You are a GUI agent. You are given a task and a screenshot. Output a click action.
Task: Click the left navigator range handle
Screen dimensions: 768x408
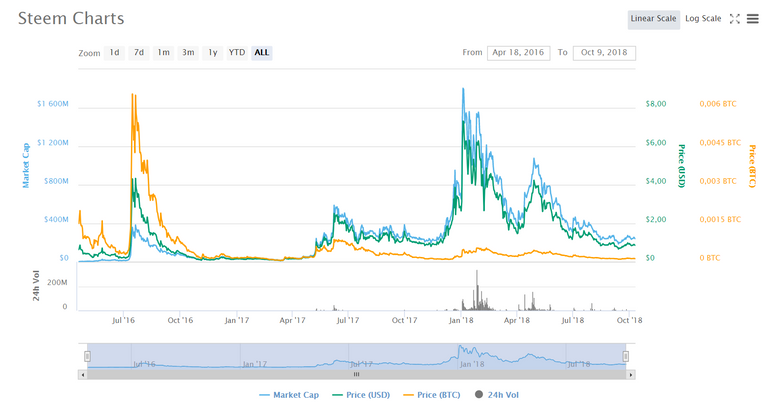coord(88,355)
